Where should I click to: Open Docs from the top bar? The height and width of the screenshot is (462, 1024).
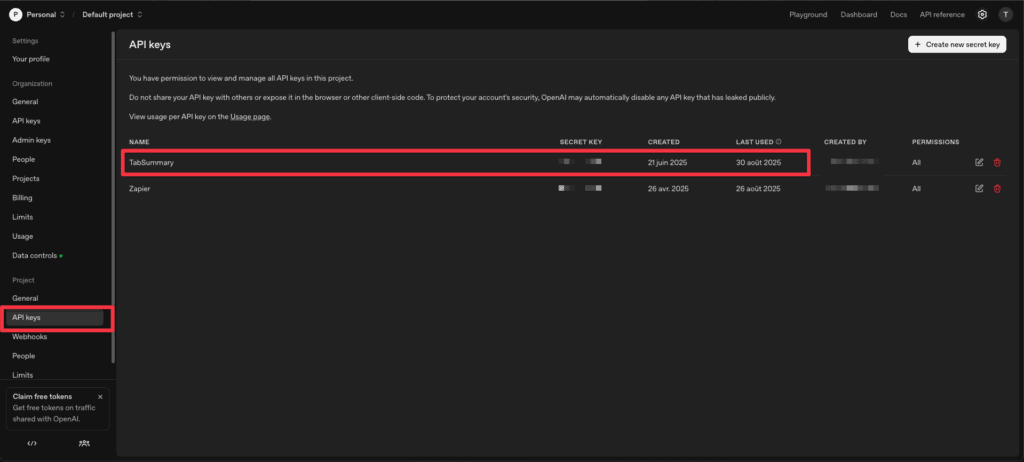899,14
